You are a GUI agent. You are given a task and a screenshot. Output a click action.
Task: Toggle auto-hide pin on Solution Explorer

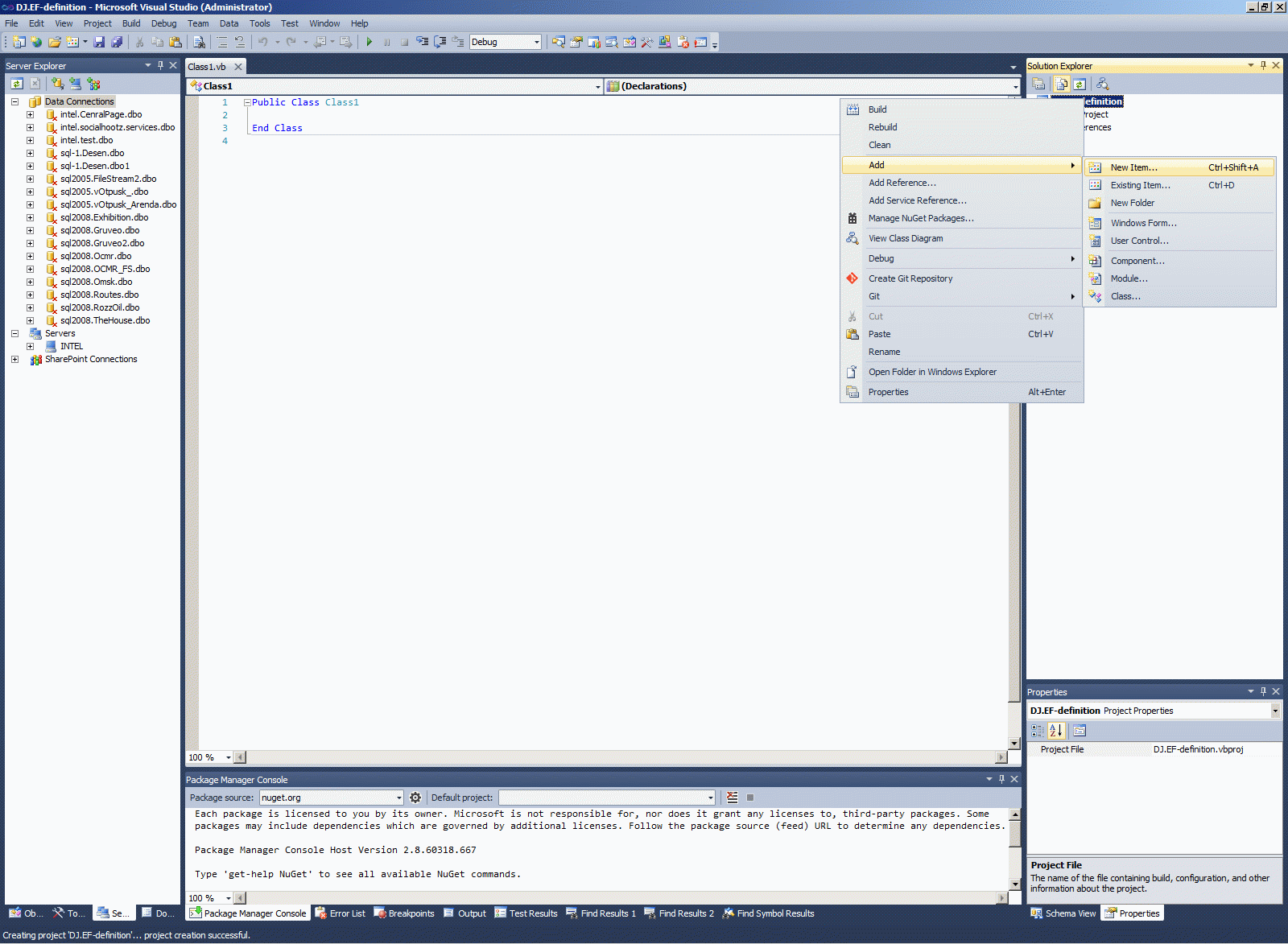[x=1263, y=65]
